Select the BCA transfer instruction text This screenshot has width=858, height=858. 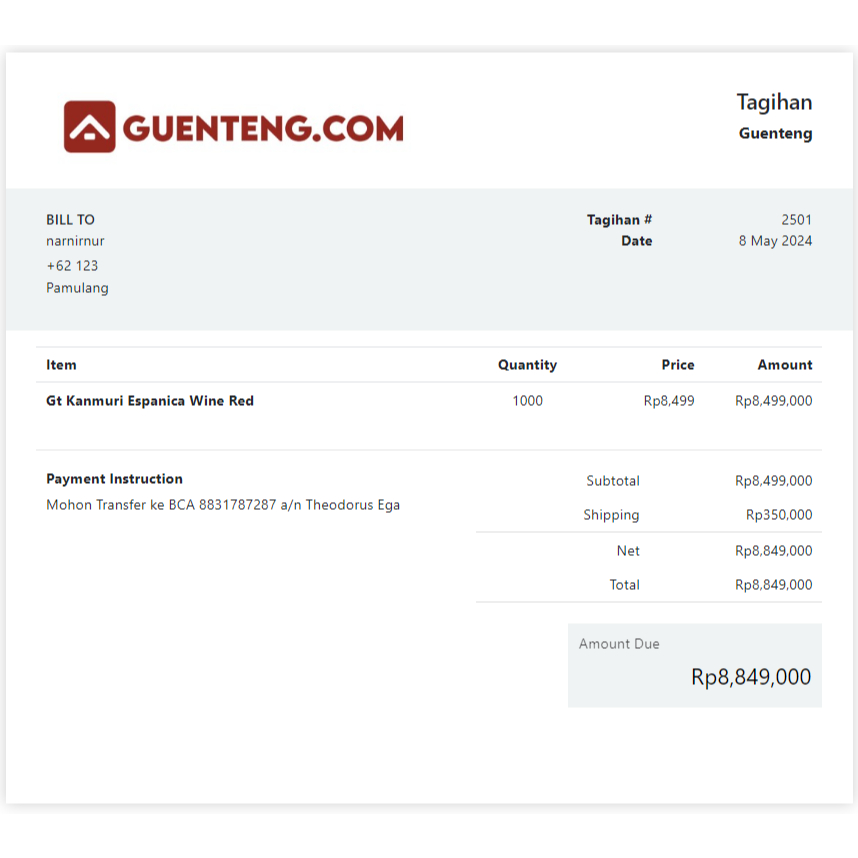coord(223,505)
